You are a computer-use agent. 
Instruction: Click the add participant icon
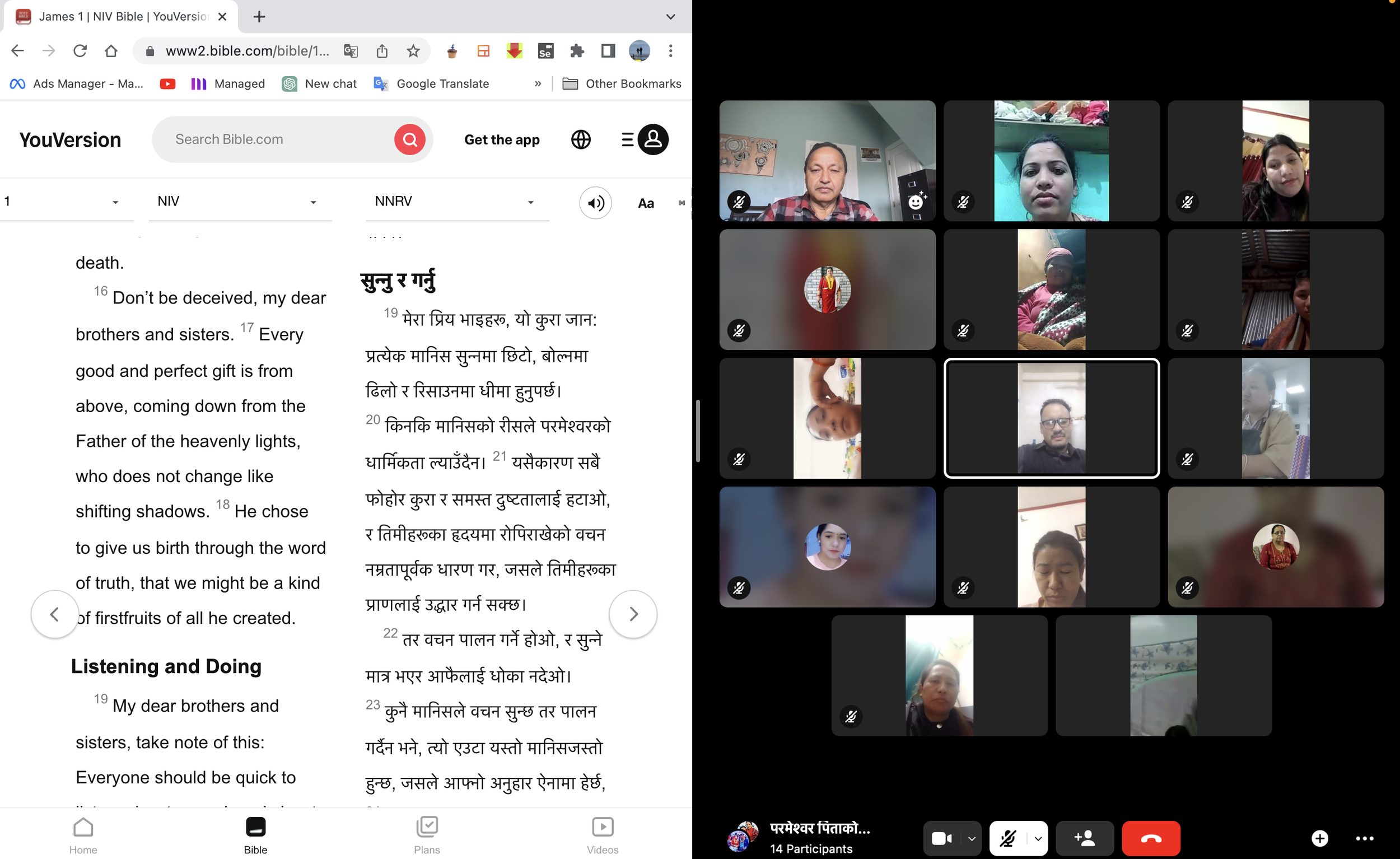point(1084,838)
